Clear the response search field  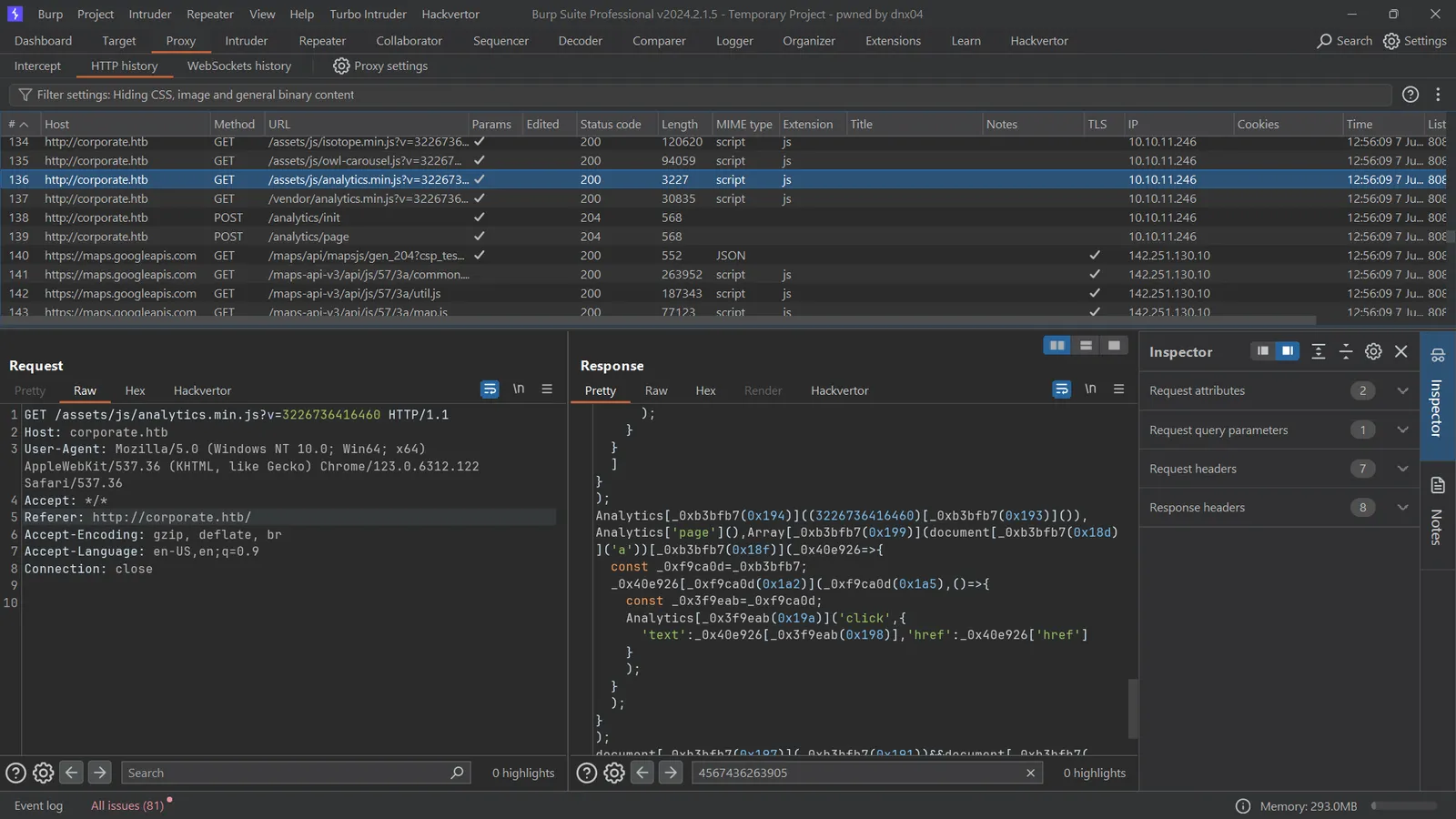click(x=1030, y=773)
